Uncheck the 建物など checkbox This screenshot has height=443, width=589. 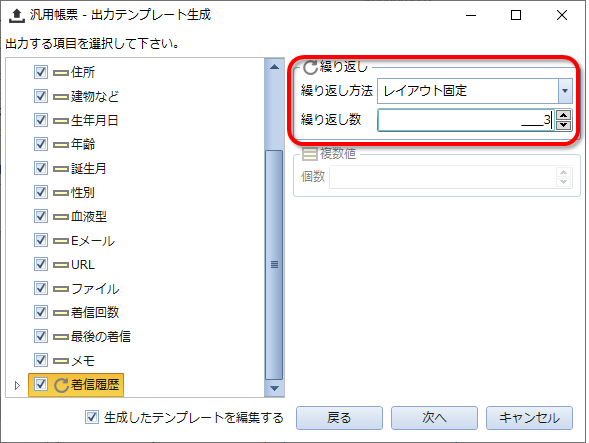(x=41, y=96)
